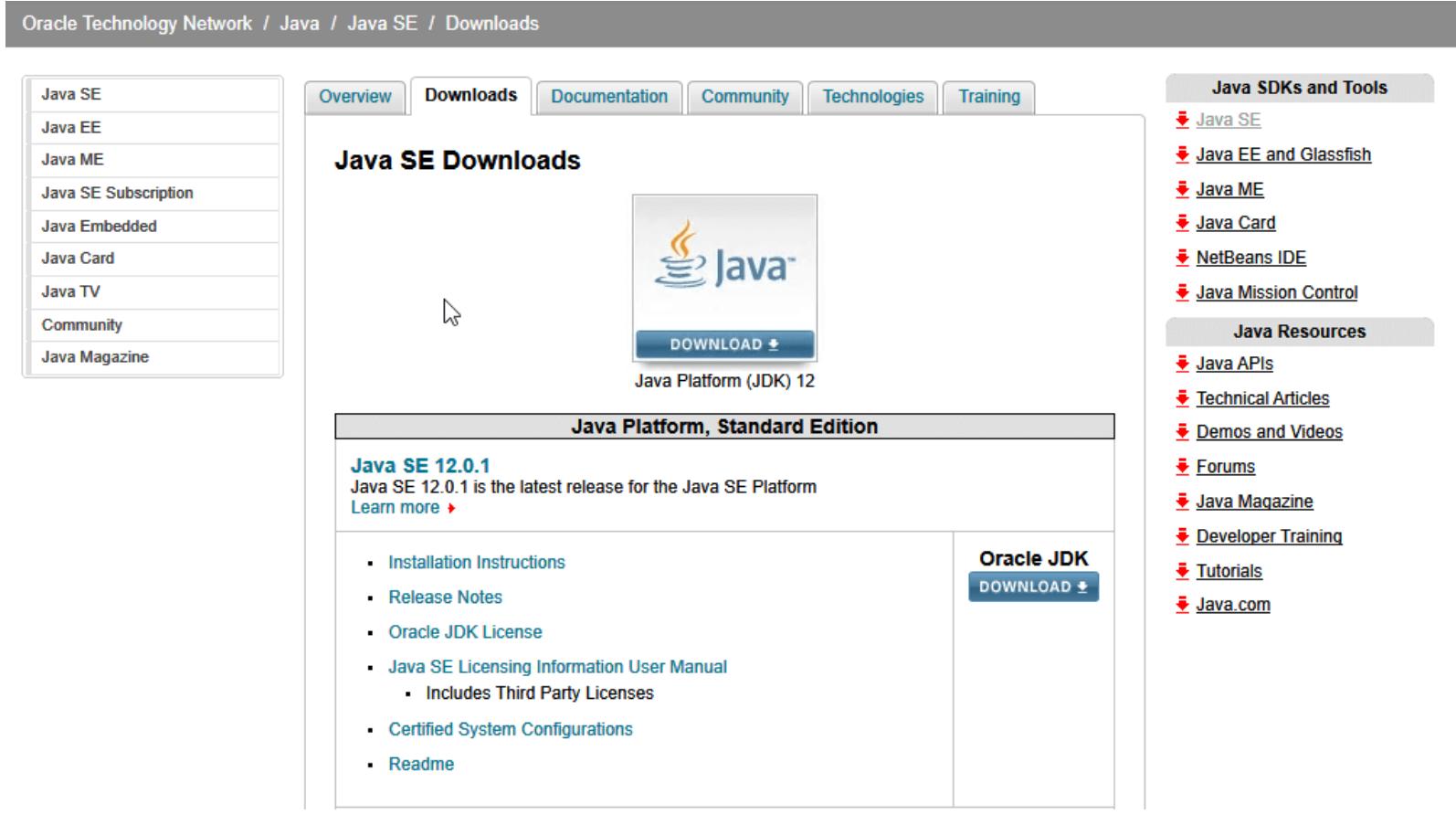Open Java Magazine link under Java Resources
The image size is (1456, 814).
click(1254, 502)
